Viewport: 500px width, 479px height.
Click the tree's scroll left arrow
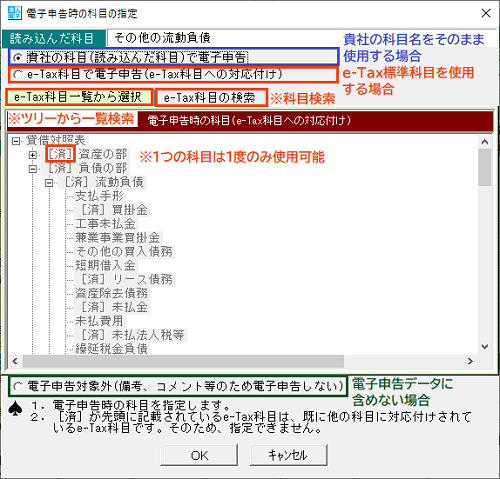click(x=15, y=361)
